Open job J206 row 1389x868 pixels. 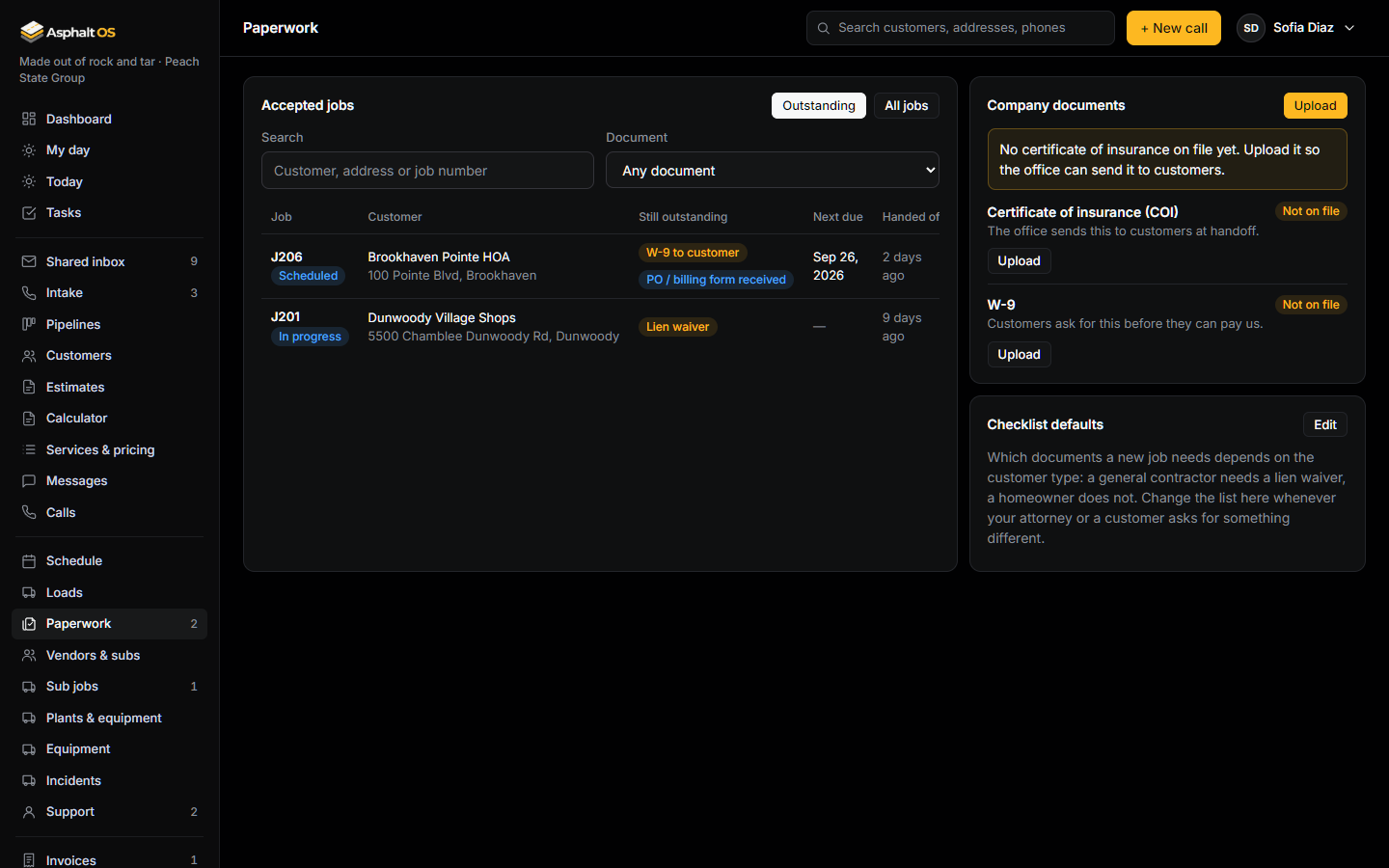[x=600, y=266]
